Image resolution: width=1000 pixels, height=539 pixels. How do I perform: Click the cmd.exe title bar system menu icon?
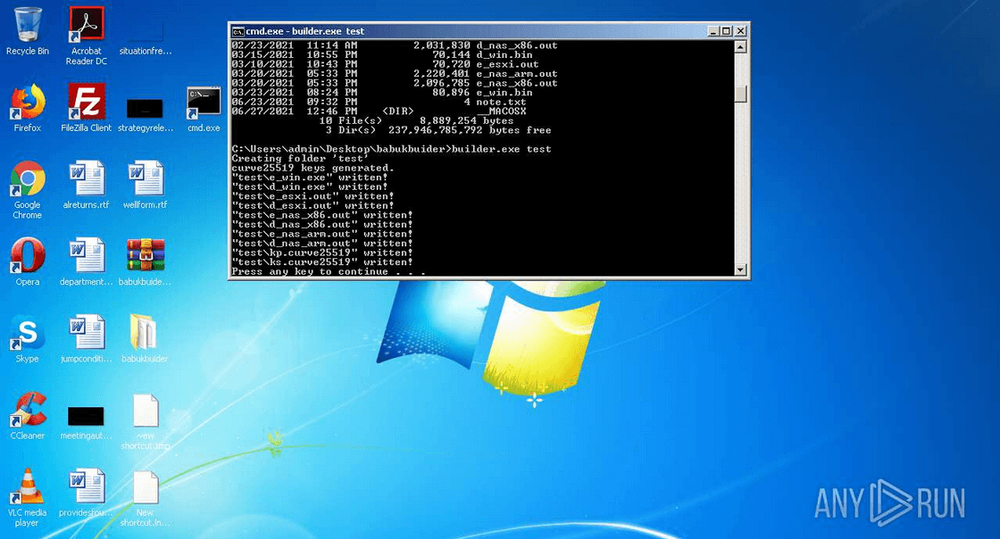(x=239, y=31)
